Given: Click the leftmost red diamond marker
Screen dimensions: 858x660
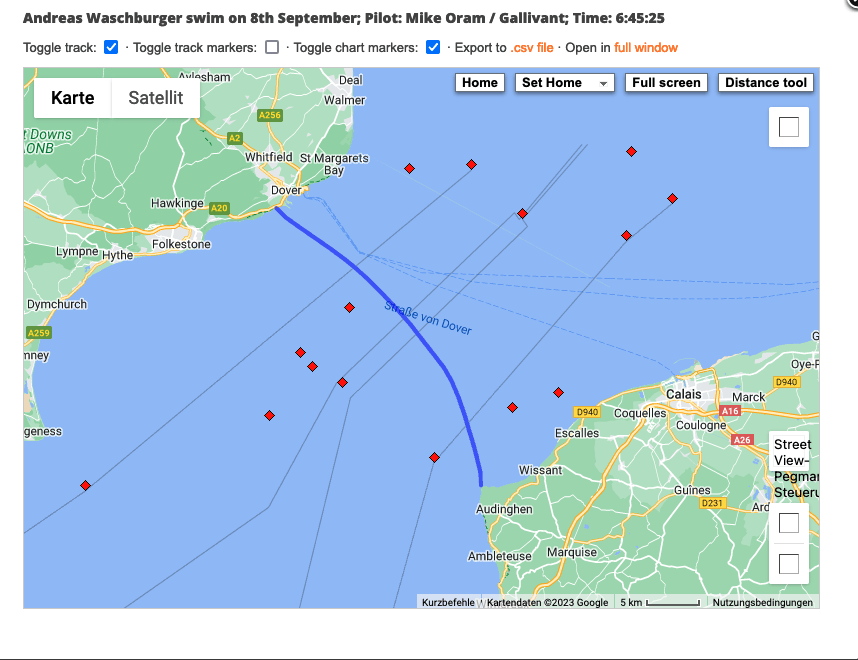Looking at the screenshot, I should pyautogui.click(x=86, y=486).
